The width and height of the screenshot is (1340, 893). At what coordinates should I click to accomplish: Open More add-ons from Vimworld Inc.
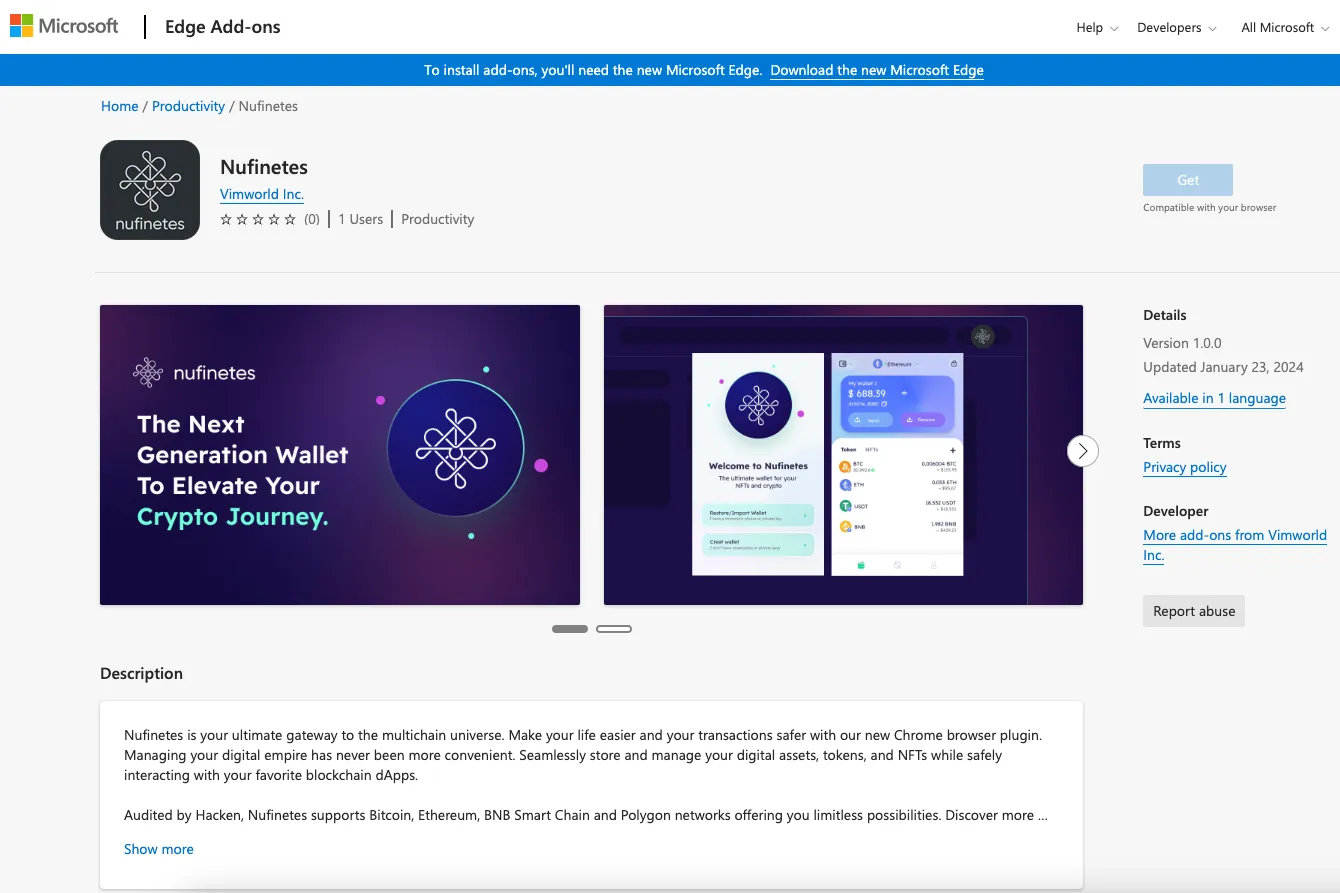1235,545
